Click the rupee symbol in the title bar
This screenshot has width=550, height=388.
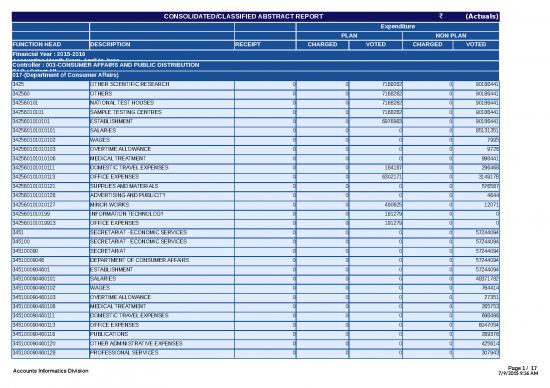point(441,16)
